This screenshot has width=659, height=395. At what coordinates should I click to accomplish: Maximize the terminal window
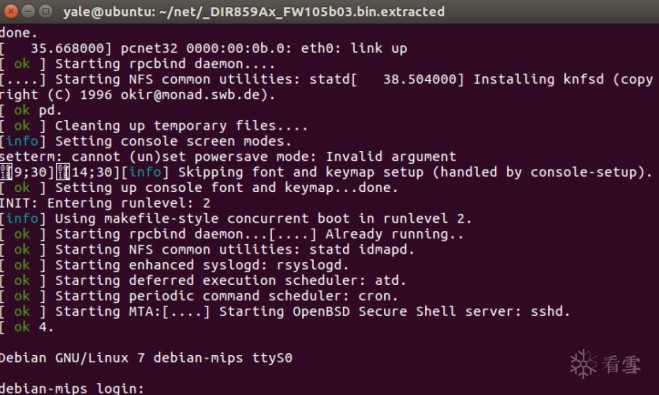[x=45, y=11]
